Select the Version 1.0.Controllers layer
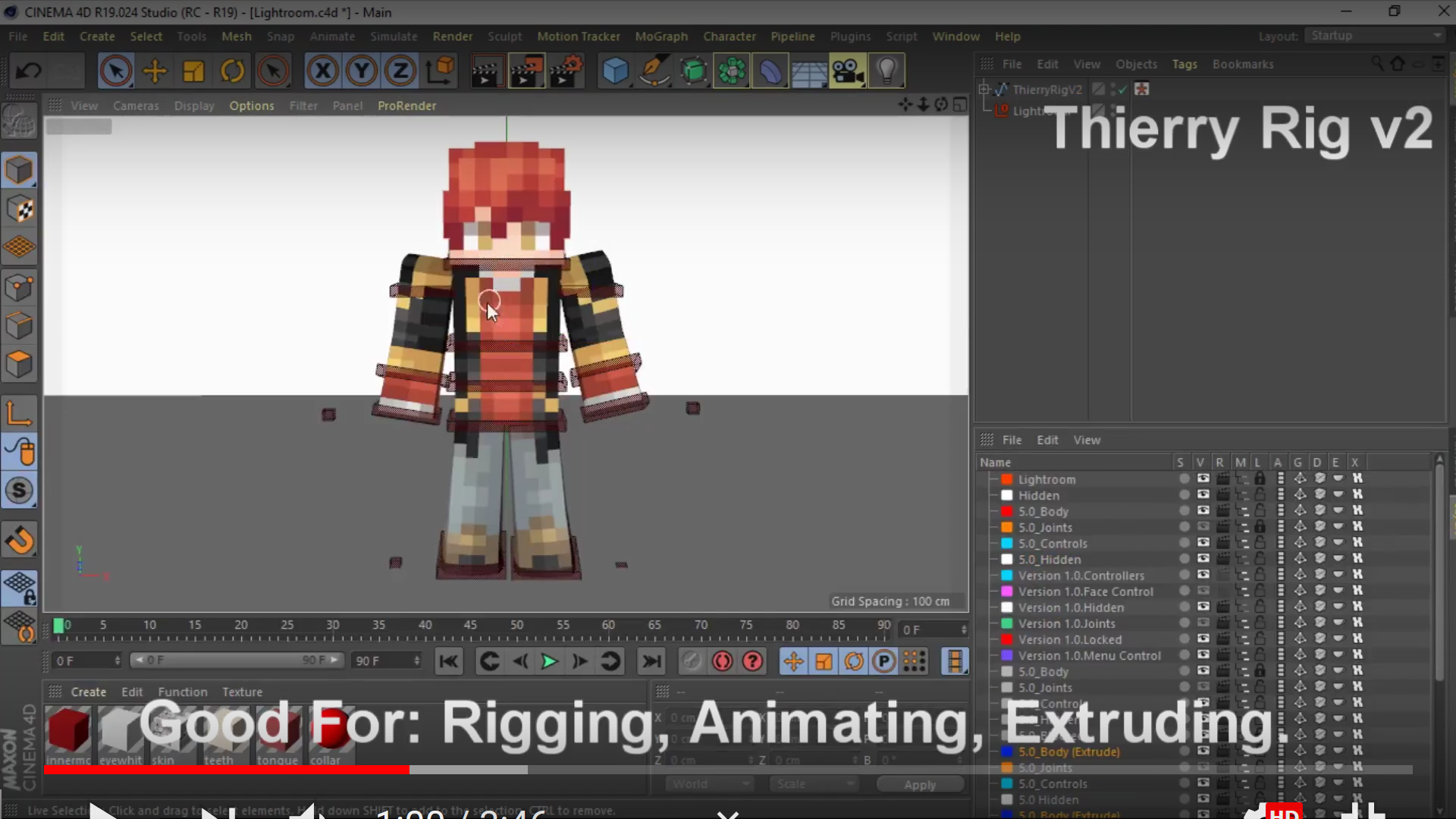Image resolution: width=1456 pixels, height=819 pixels. (1081, 576)
